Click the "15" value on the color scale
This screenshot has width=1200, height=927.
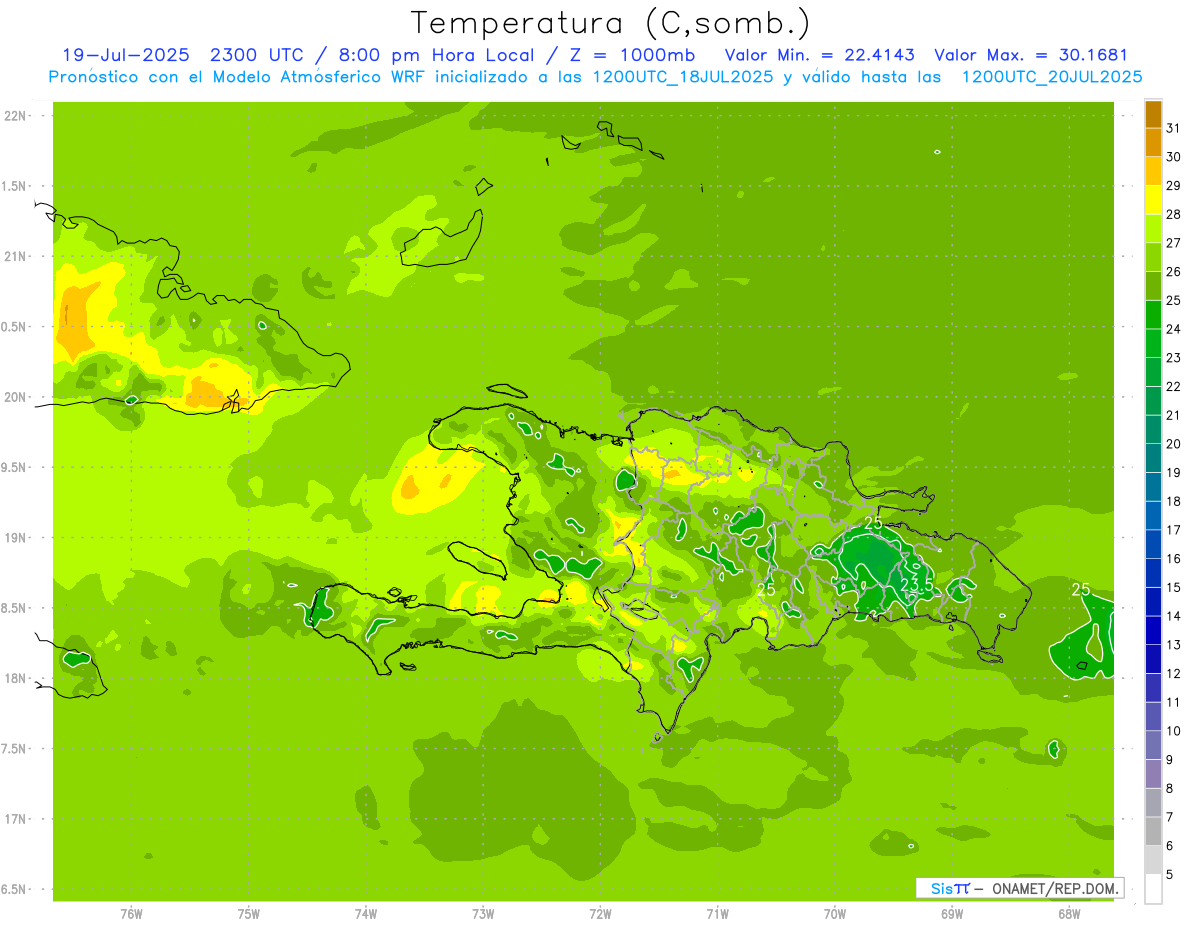coord(1174,588)
